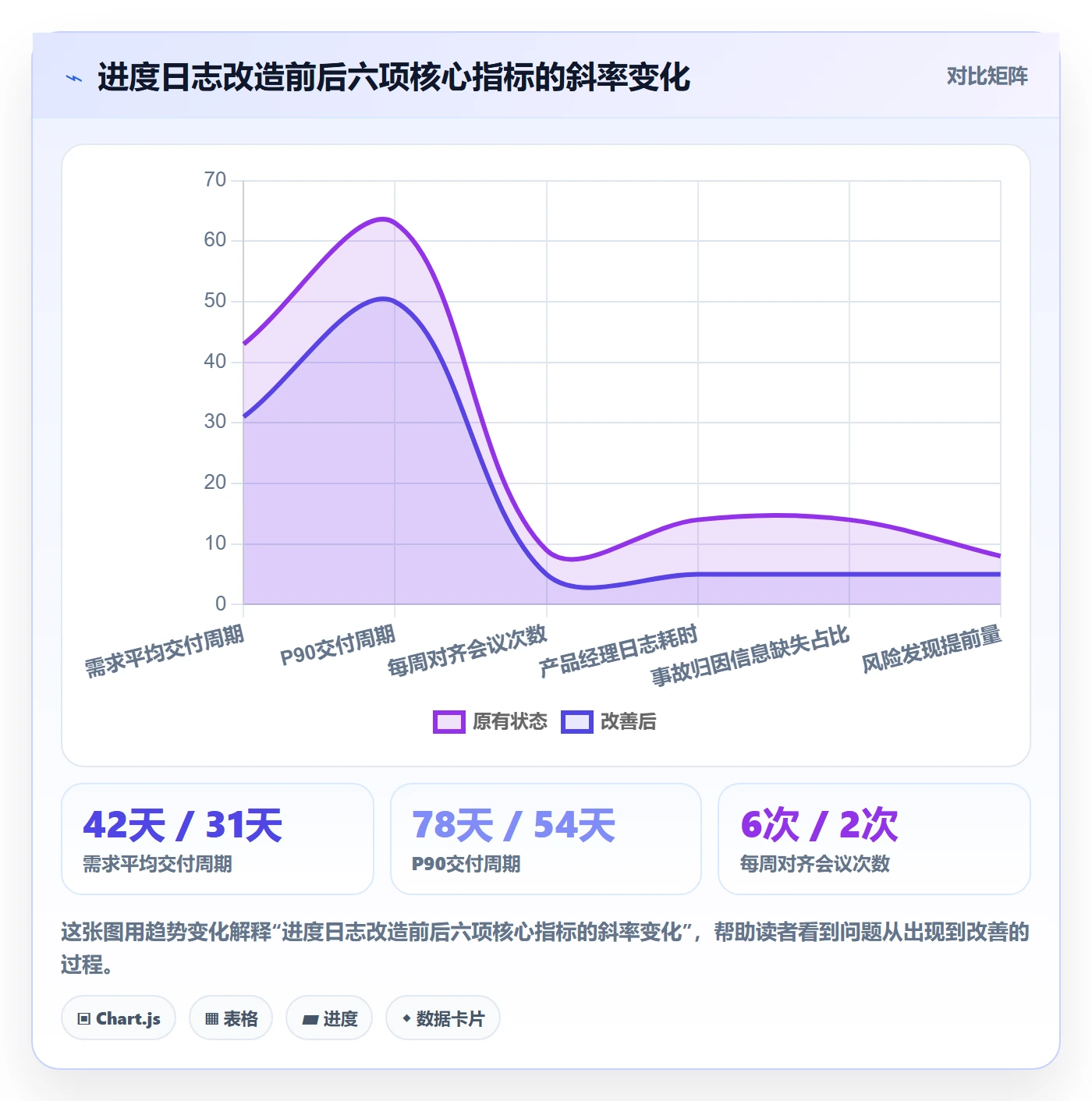The width and height of the screenshot is (1092, 1101).
Task: Toggle the 改善后 legend swatch
Action: click(x=576, y=722)
